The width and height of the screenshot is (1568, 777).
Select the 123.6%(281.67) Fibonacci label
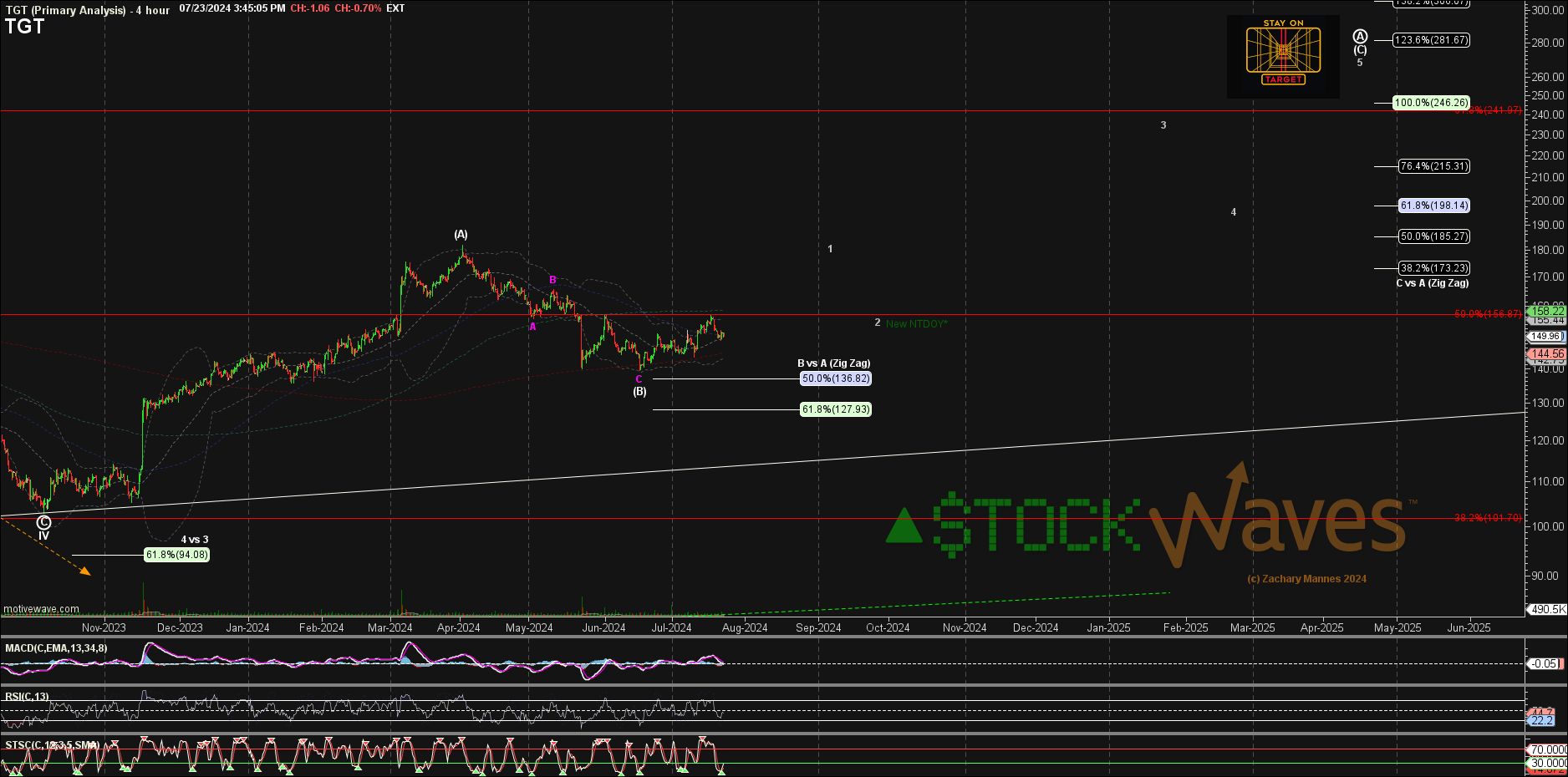pos(1431,40)
